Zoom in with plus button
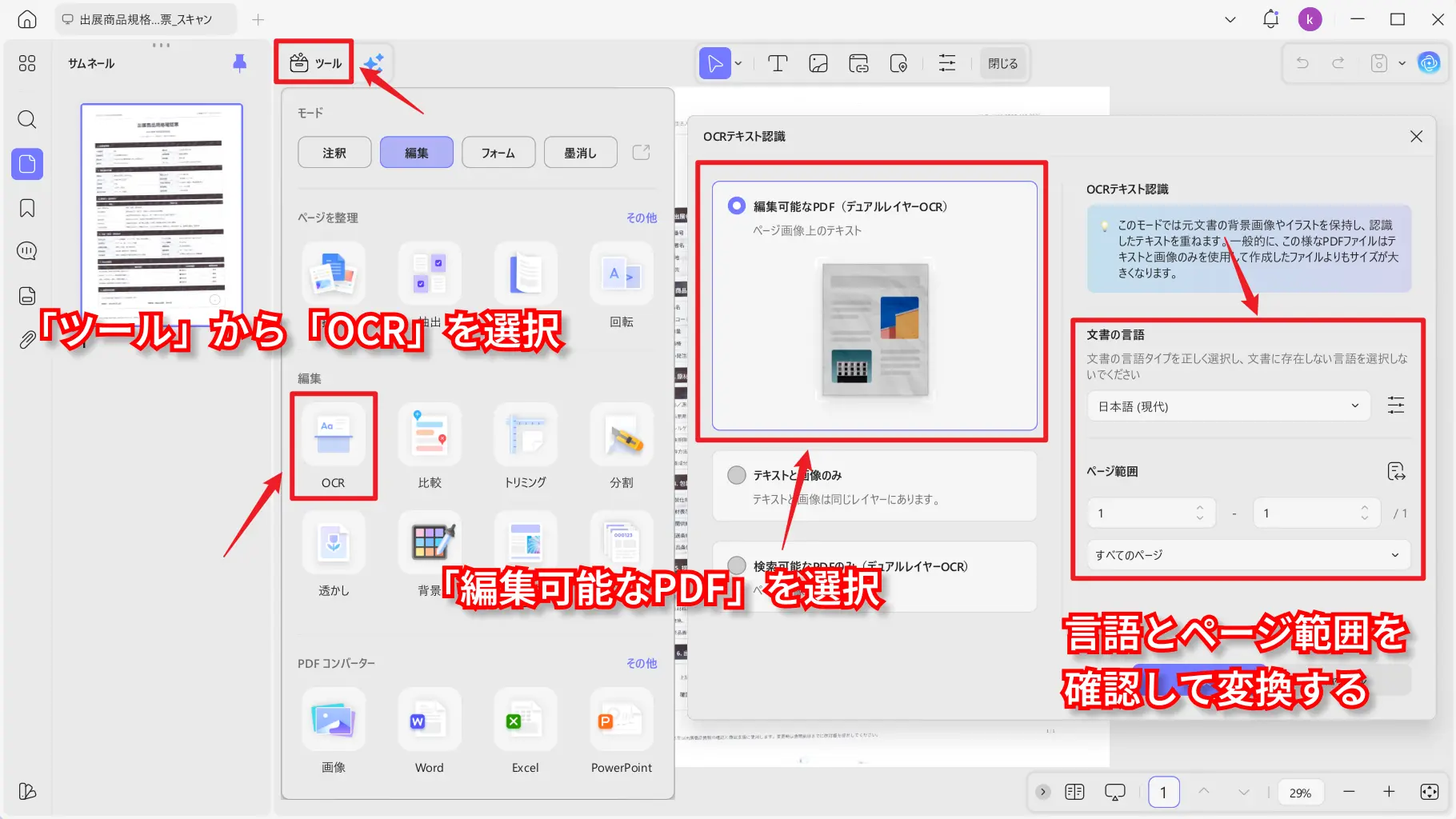This screenshot has width=1456, height=819. click(x=1389, y=792)
